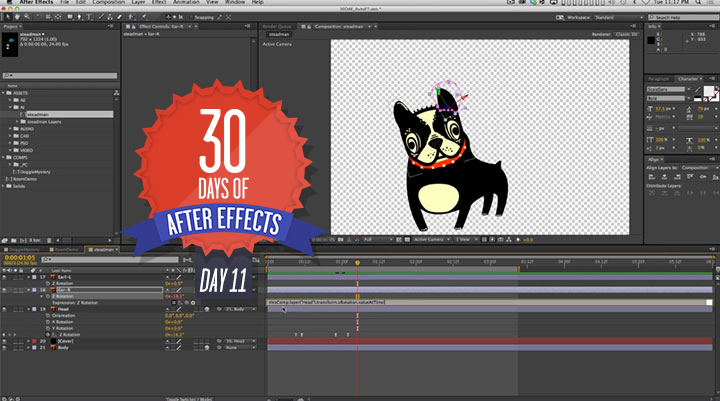
Task: Select the Zoom magnifier tool
Action: coord(27,17)
